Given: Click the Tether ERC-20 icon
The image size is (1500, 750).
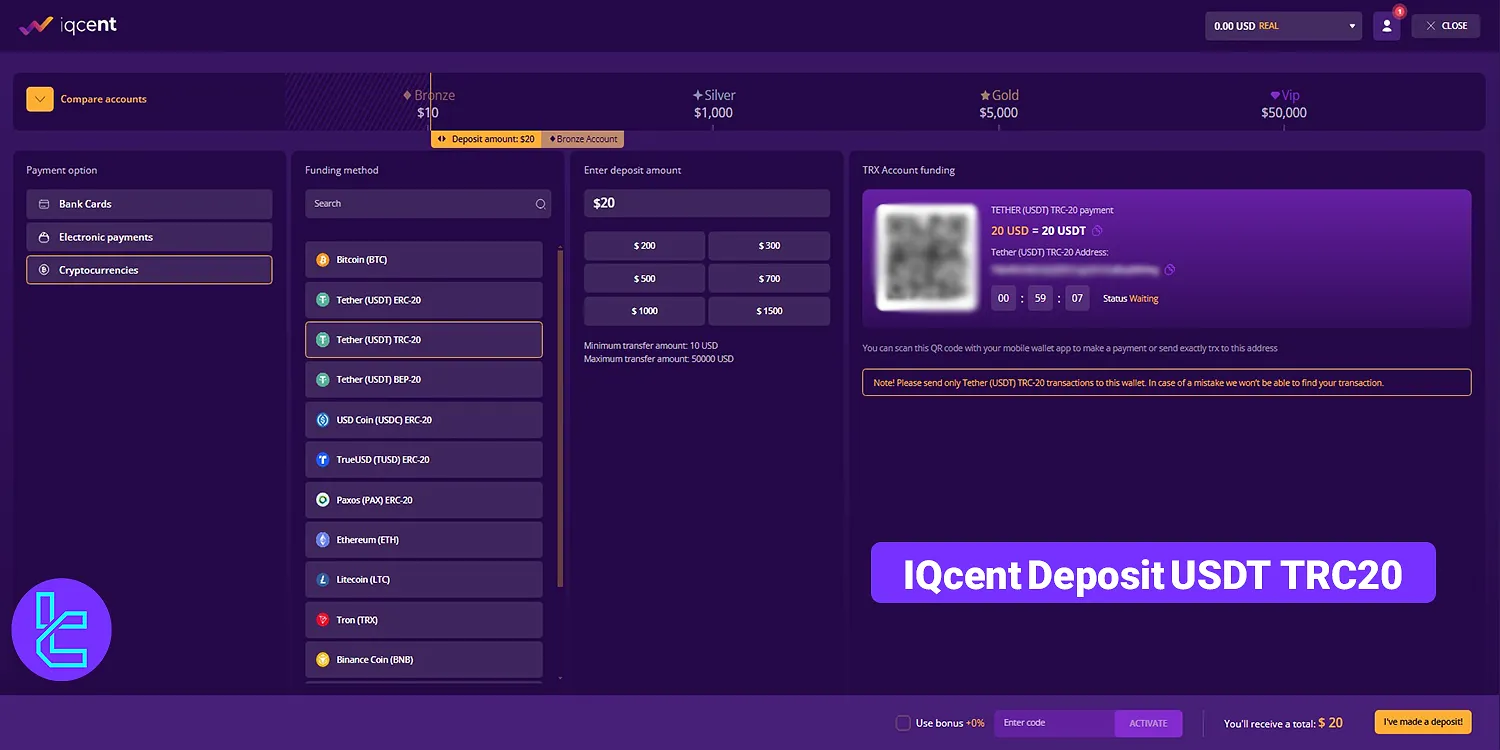Looking at the screenshot, I should (323, 300).
